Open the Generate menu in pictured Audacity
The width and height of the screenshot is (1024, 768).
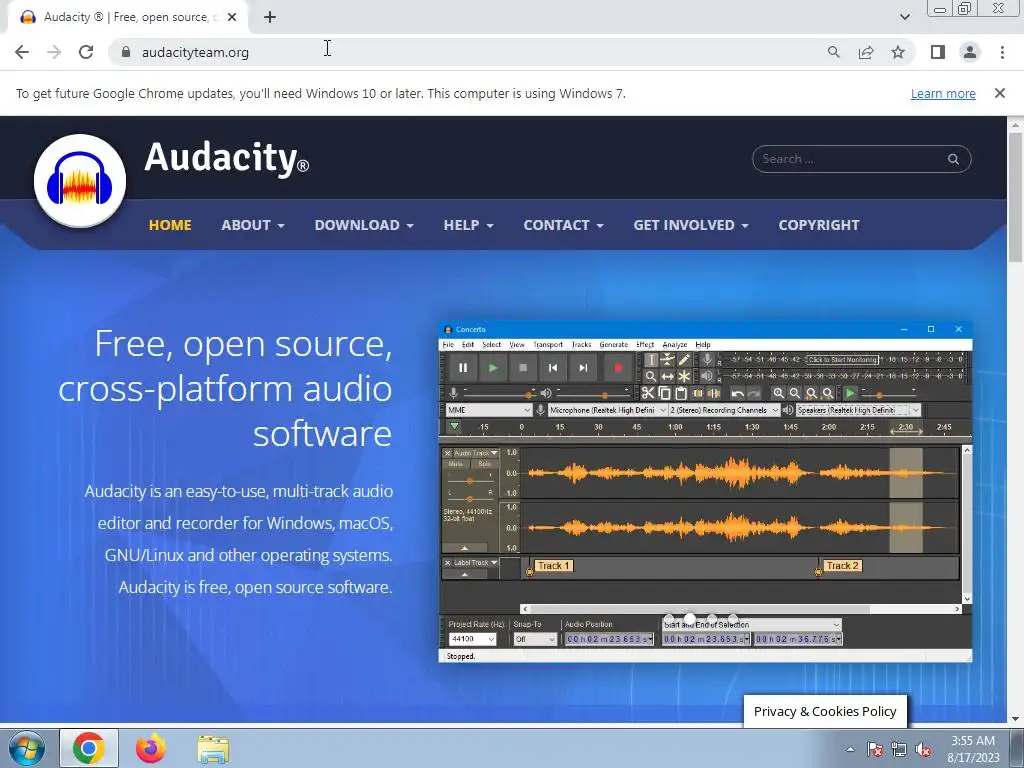613,345
